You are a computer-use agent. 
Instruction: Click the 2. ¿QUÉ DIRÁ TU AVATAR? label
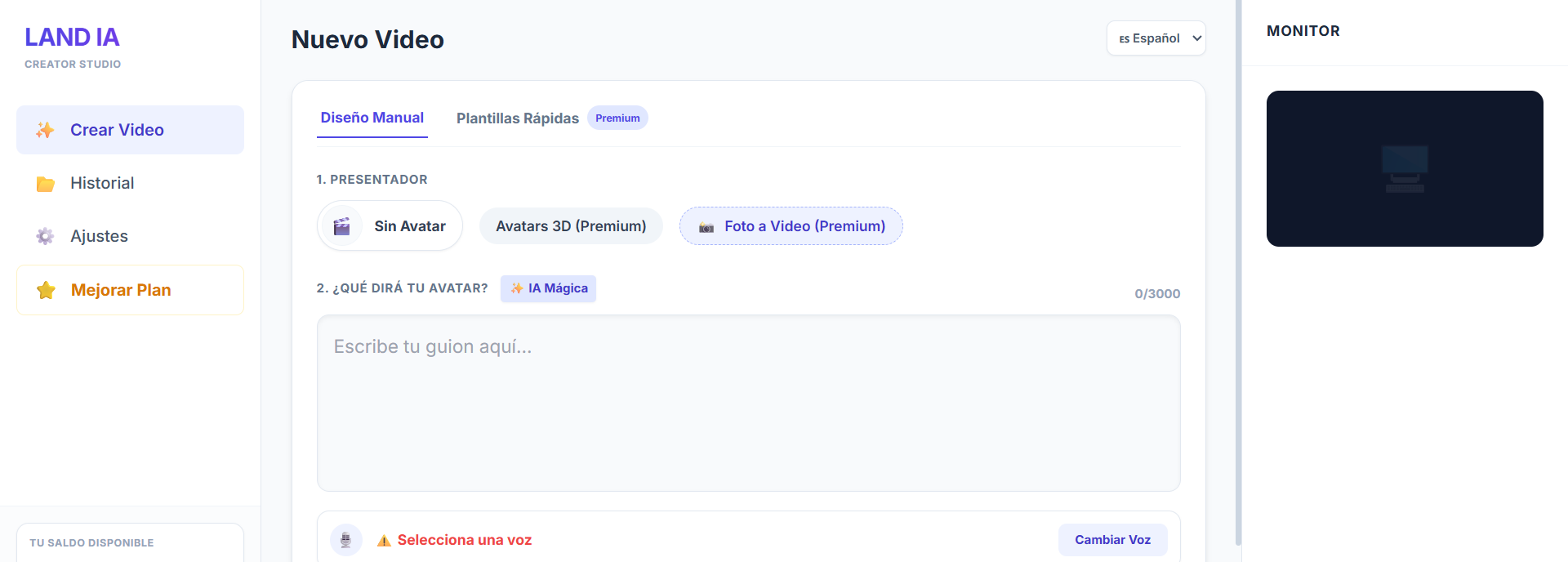(402, 288)
